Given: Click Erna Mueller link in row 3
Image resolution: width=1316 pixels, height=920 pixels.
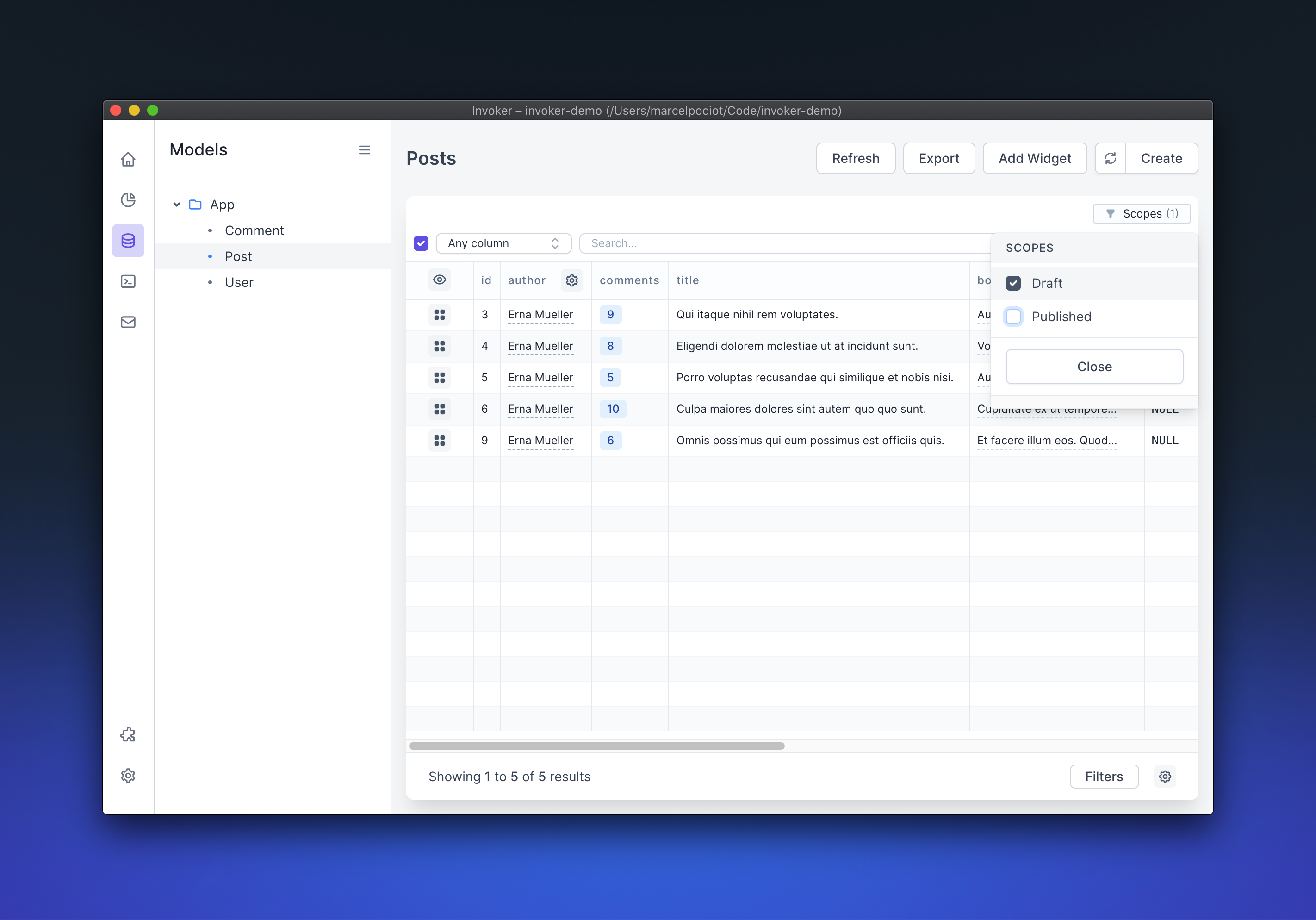Looking at the screenshot, I should tap(540, 314).
